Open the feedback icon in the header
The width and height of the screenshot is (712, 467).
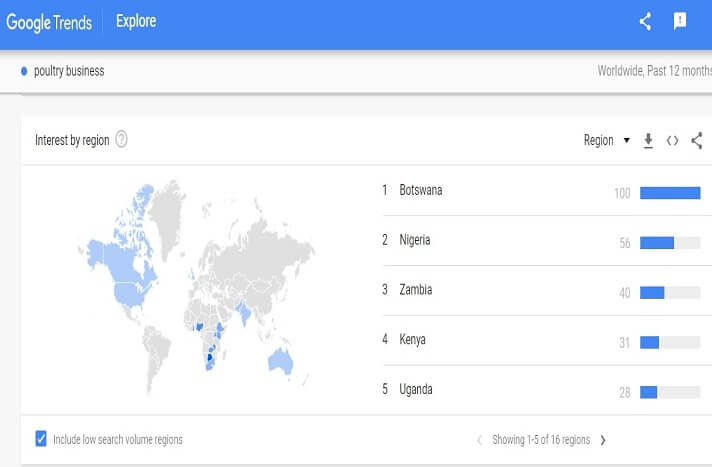tap(680, 22)
